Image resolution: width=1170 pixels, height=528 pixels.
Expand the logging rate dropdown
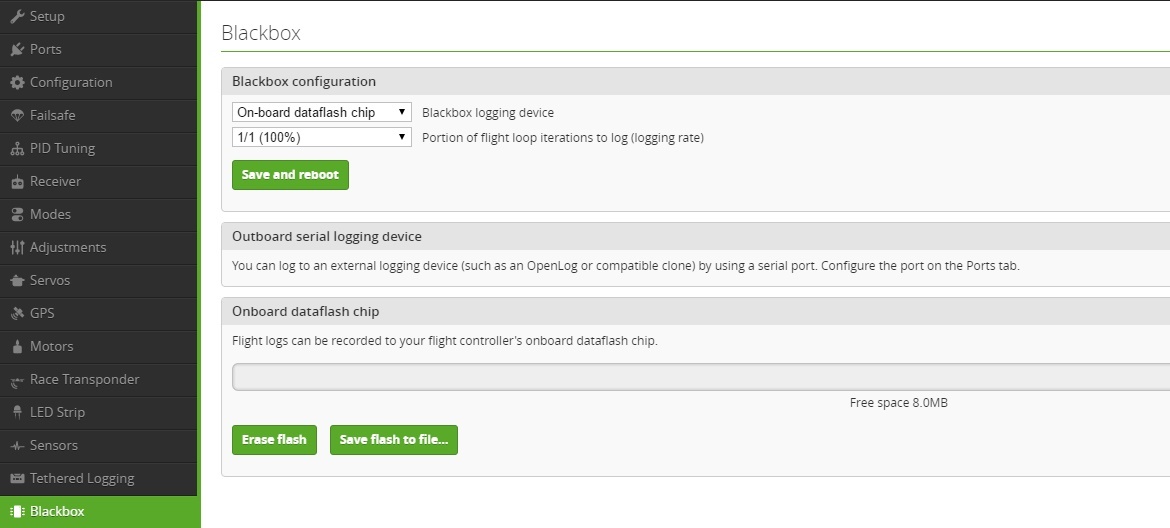point(321,137)
